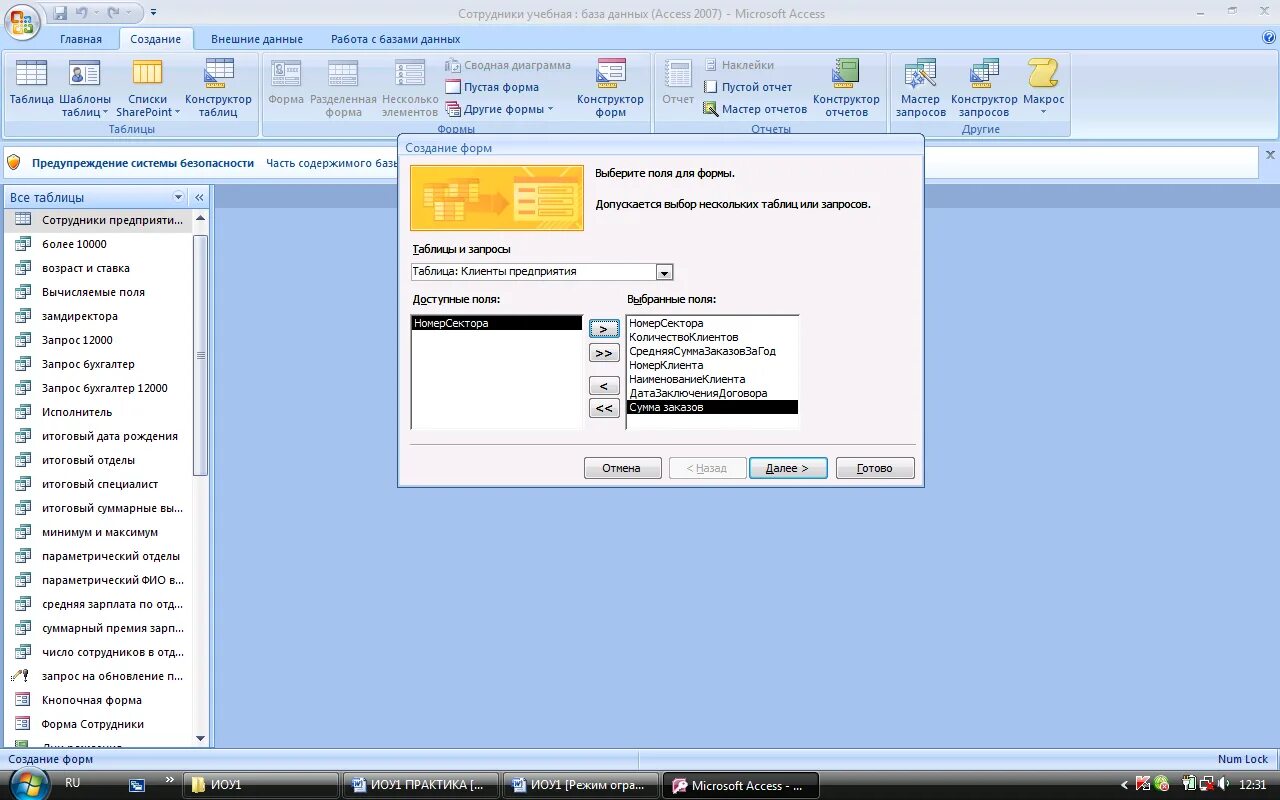Select Запрос 12000 in navigation
1280x800 pixels.
click(98, 340)
